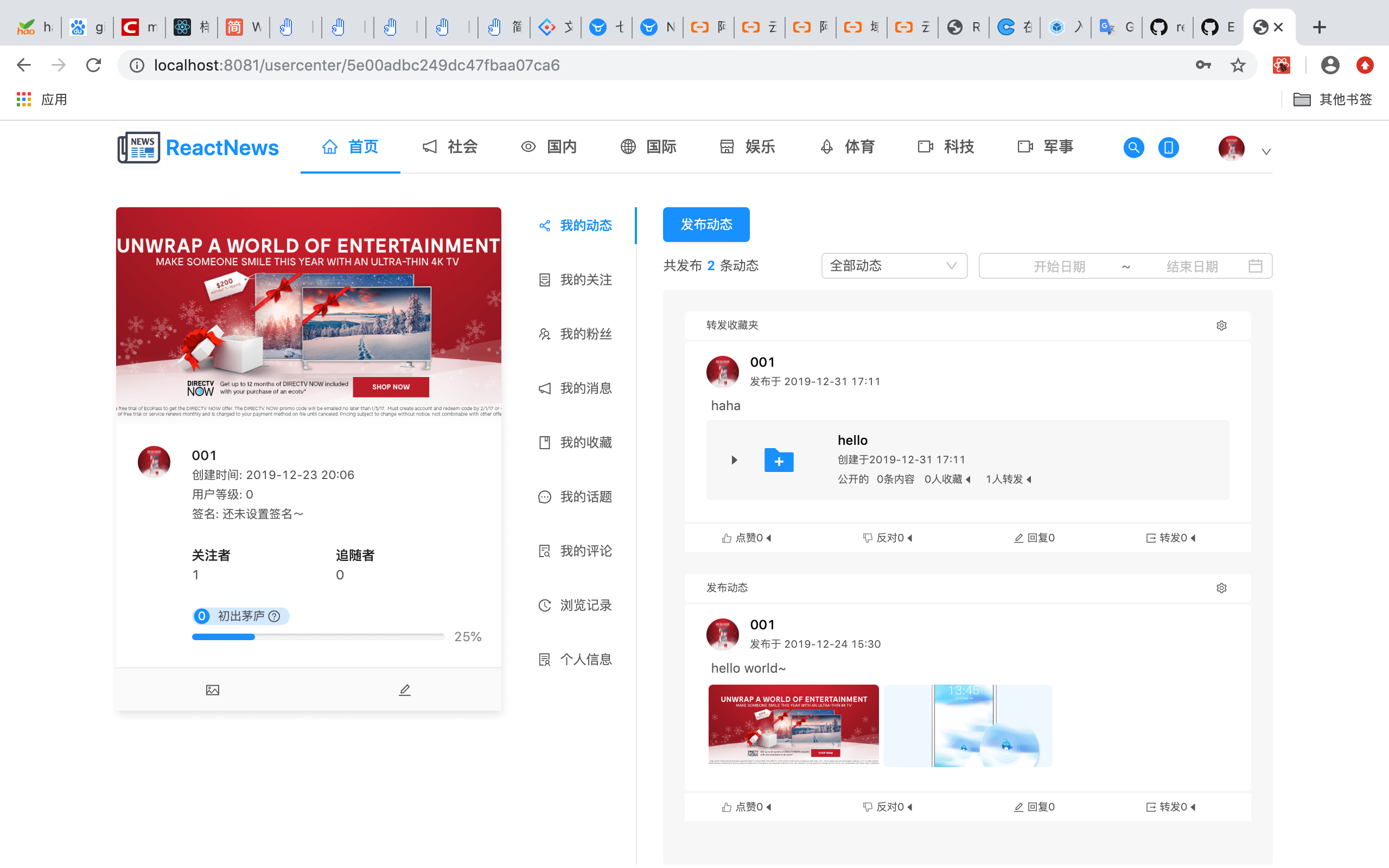This screenshot has height=868, width=1389.
Task: Open settings gear on 转发收藏夹 post
Action: click(x=1221, y=325)
